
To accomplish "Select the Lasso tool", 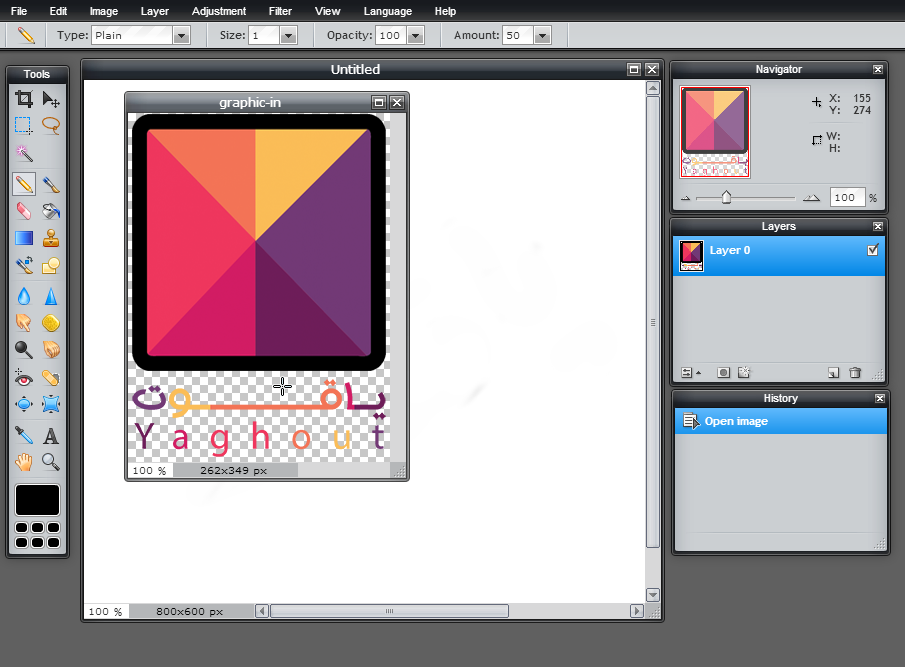I will [x=51, y=126].
